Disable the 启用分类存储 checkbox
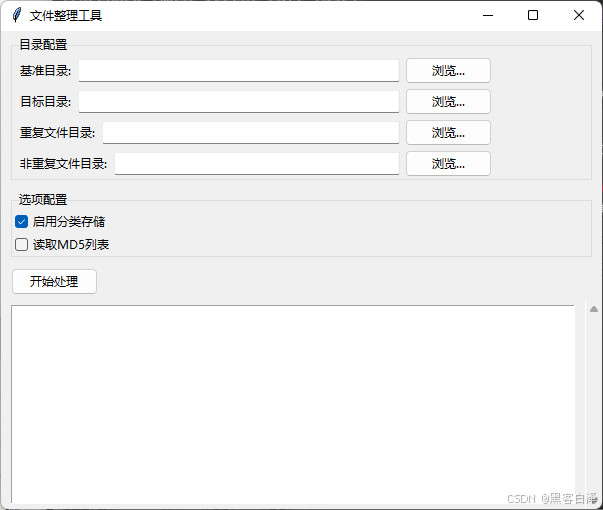The width and height of the screenshot is (603, 510). (22, 222)
